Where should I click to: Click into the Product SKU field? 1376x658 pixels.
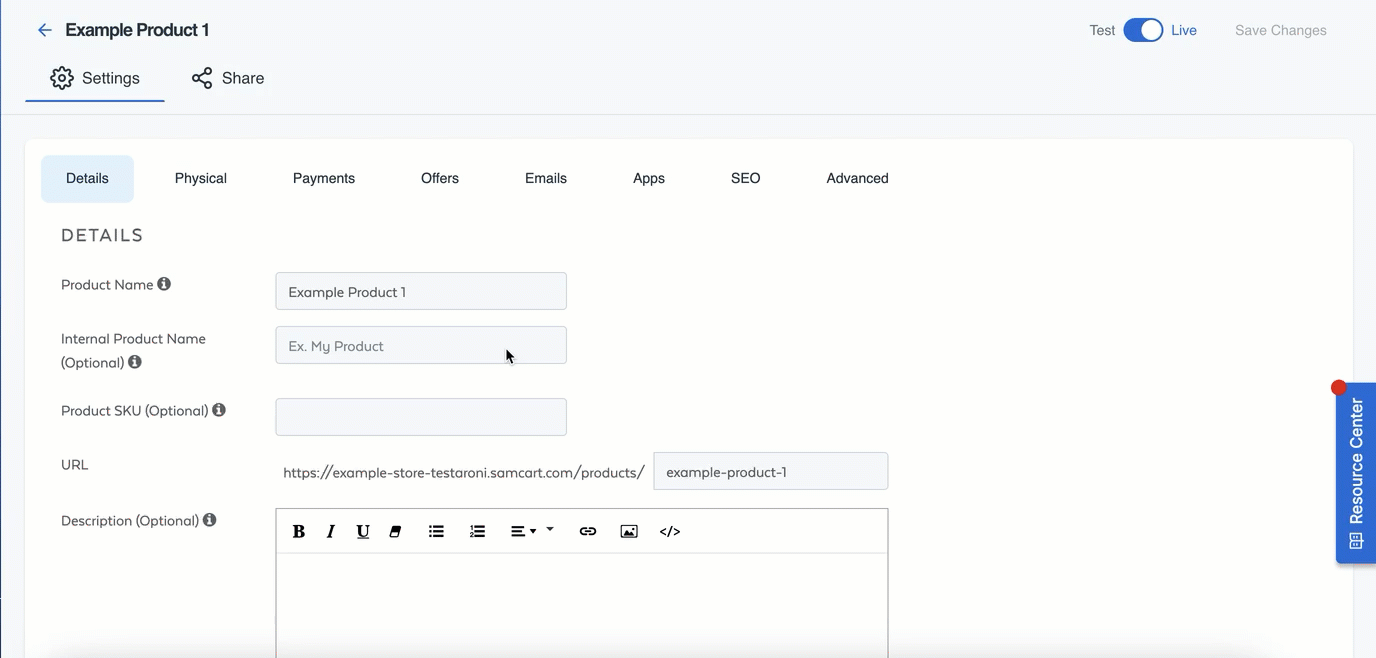421,417
